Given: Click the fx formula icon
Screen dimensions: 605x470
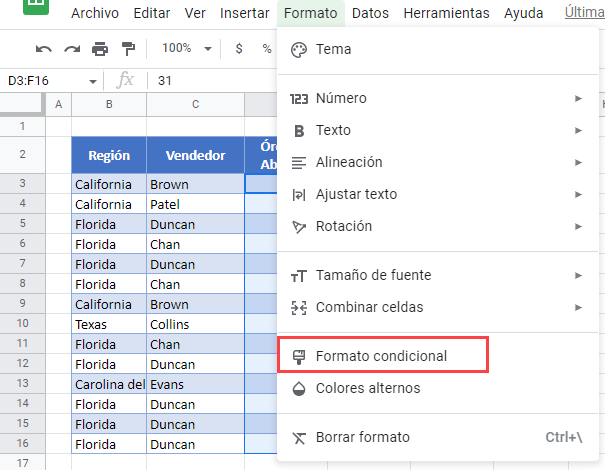Looking at the screenshot, I should pyautogui.click(x=125, y=80).
